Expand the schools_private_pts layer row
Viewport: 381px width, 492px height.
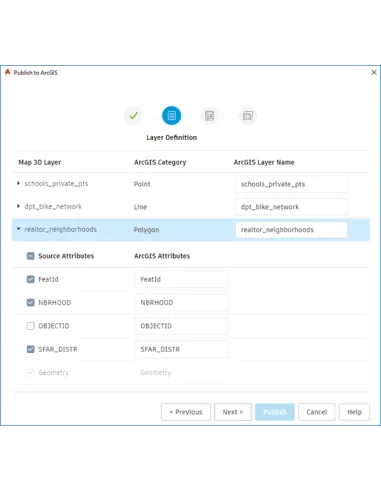point(18,183)
